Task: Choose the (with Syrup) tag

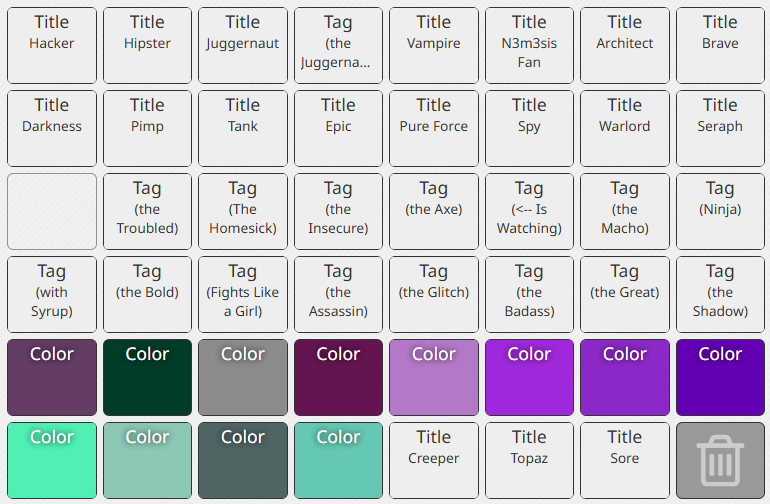Action: point(52,295)
